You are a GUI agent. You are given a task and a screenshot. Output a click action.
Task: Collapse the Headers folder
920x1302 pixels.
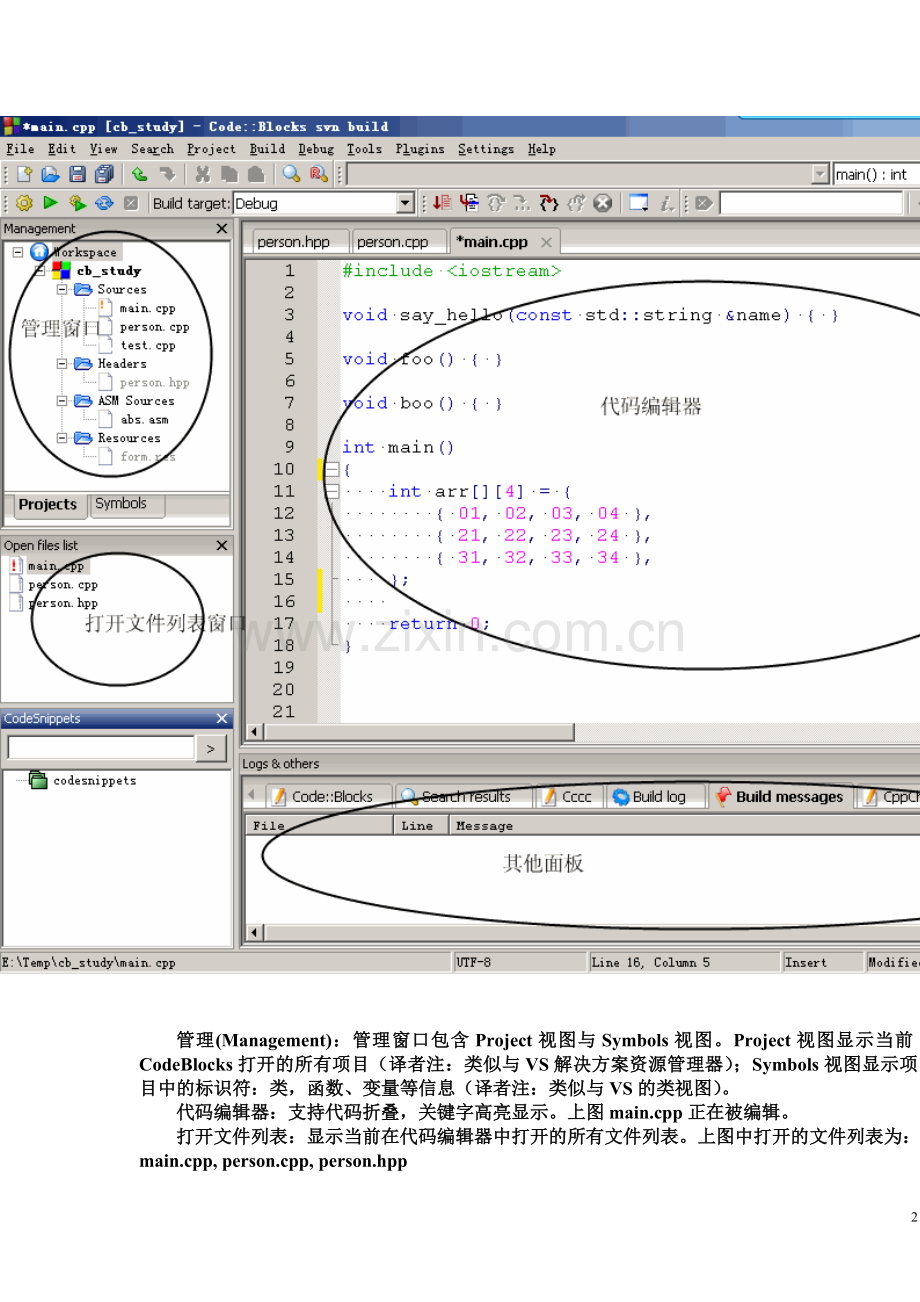[62, 363]
